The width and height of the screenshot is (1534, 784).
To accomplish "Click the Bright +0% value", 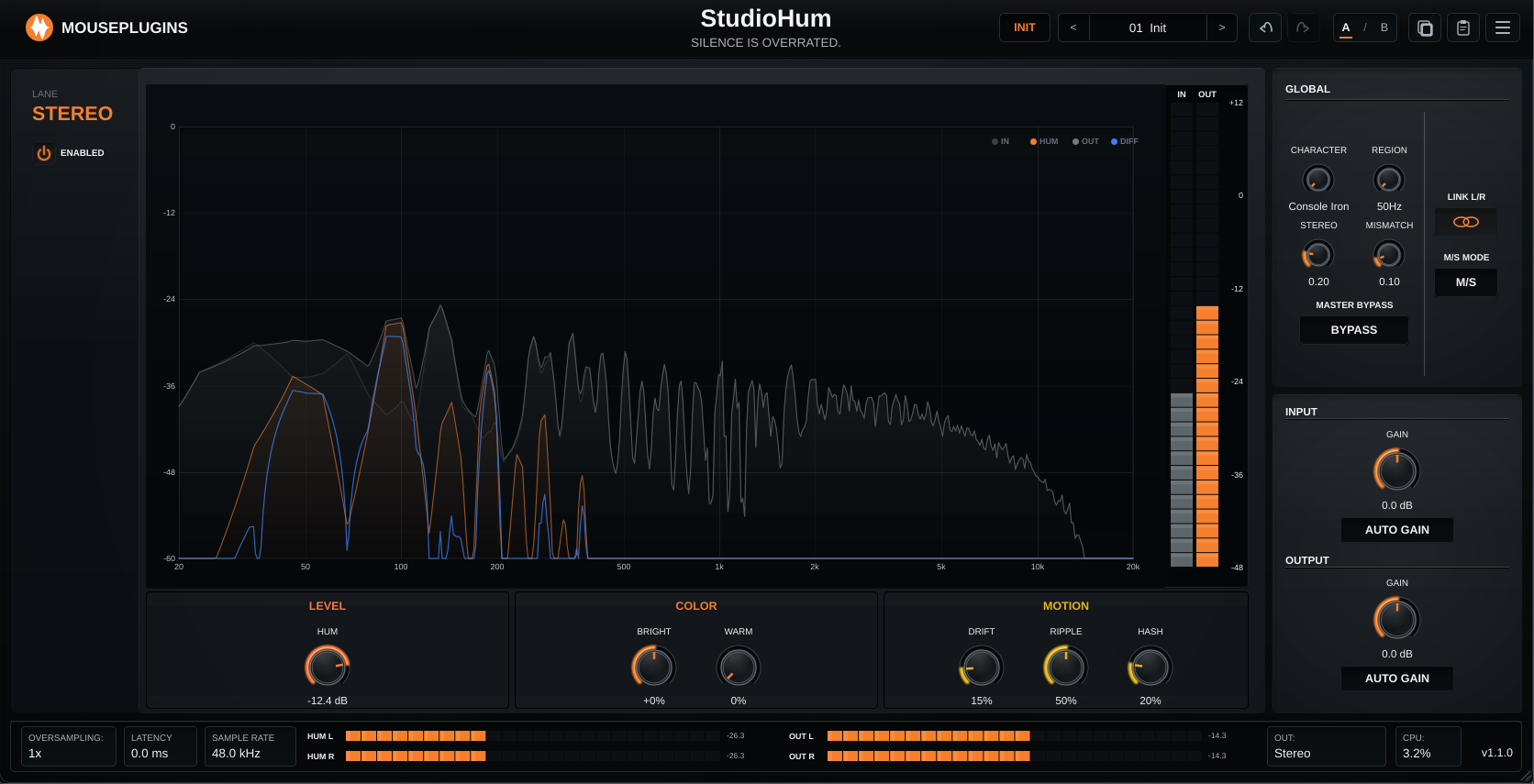I will 654,701.
